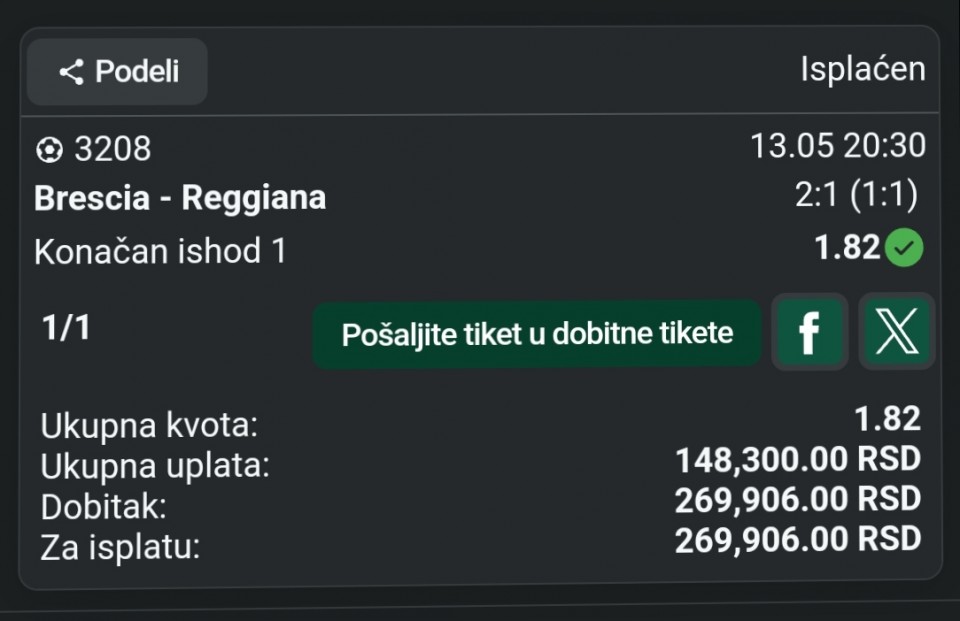Viewport: 960px width, 621px height.
Task: Click the final score 2:1 (1:1)
Action: (857, 195)
